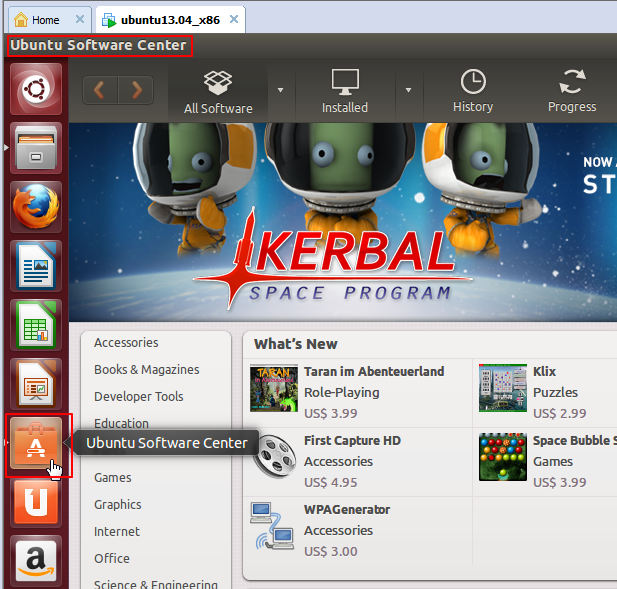Click the Puzzles label under Klix
The width and height of the screenshot is (617, 589).
click(x=555, y=392)
